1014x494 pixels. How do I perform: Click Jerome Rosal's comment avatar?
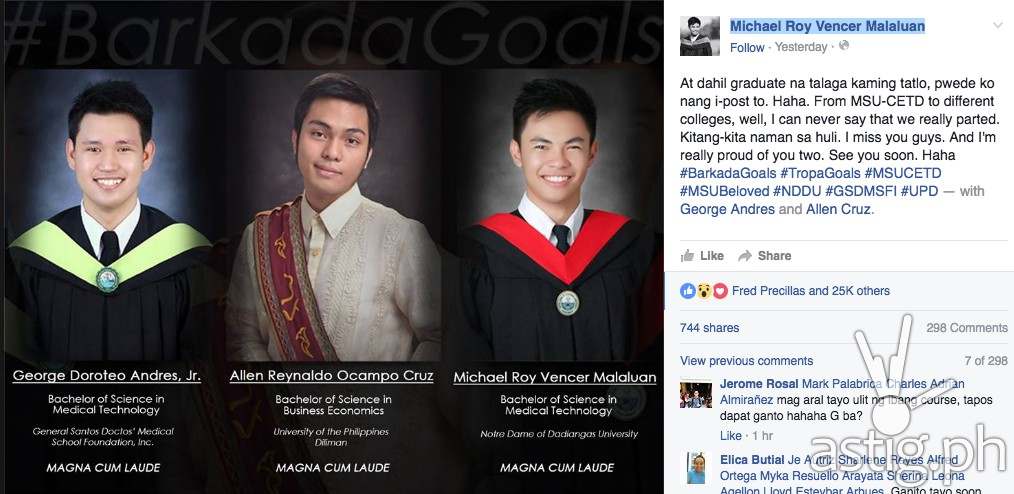696,394
